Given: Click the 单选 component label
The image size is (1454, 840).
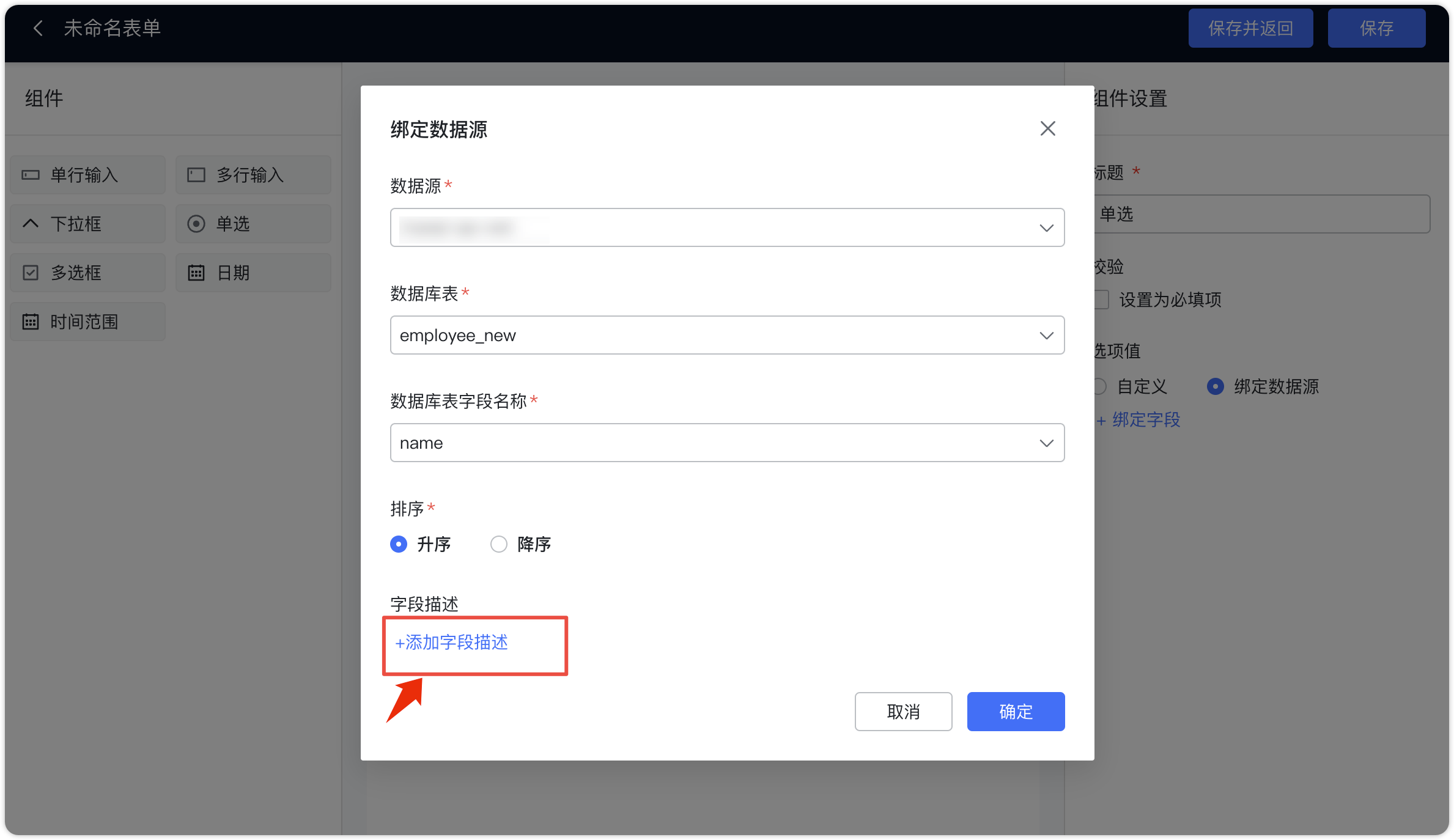Looking at the screenshot, I should pos(233,224).
